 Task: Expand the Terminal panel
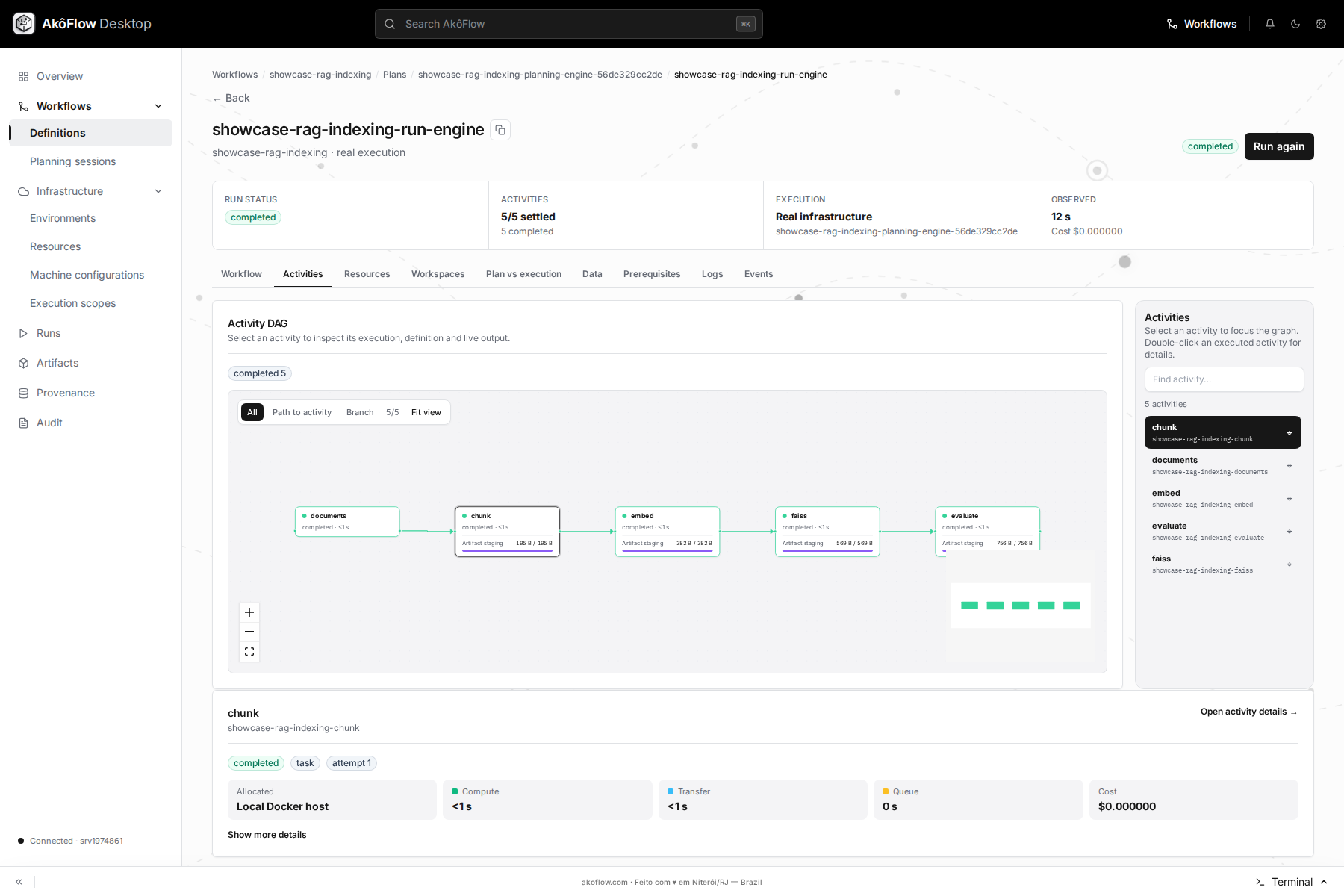[1292, 882]
